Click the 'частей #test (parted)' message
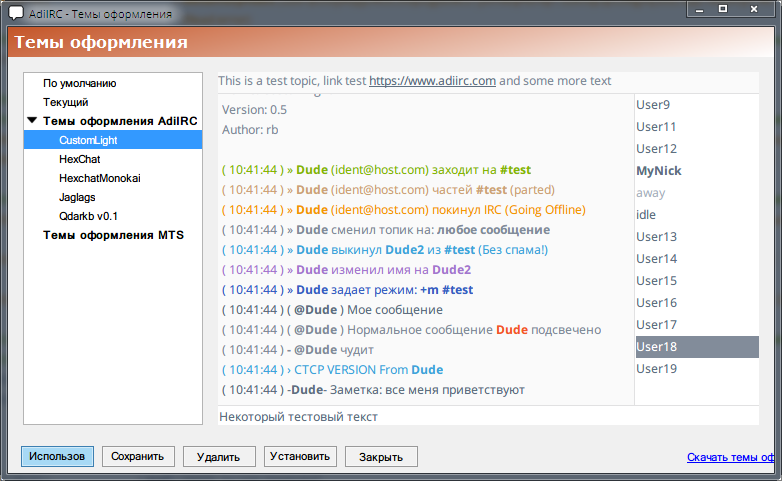This screenshot has width=782, height=481. pos(388,190)
